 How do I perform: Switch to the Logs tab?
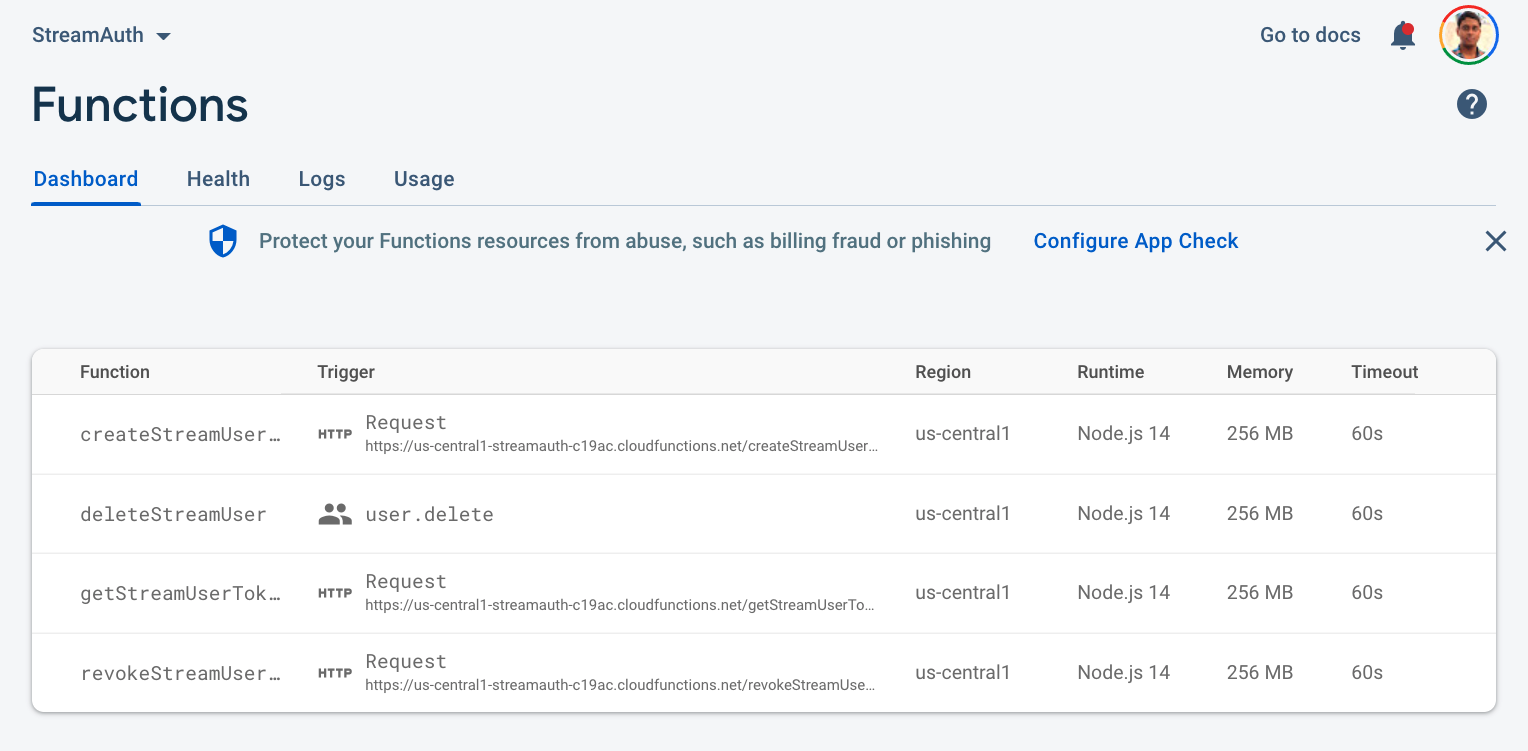(322, 179)
